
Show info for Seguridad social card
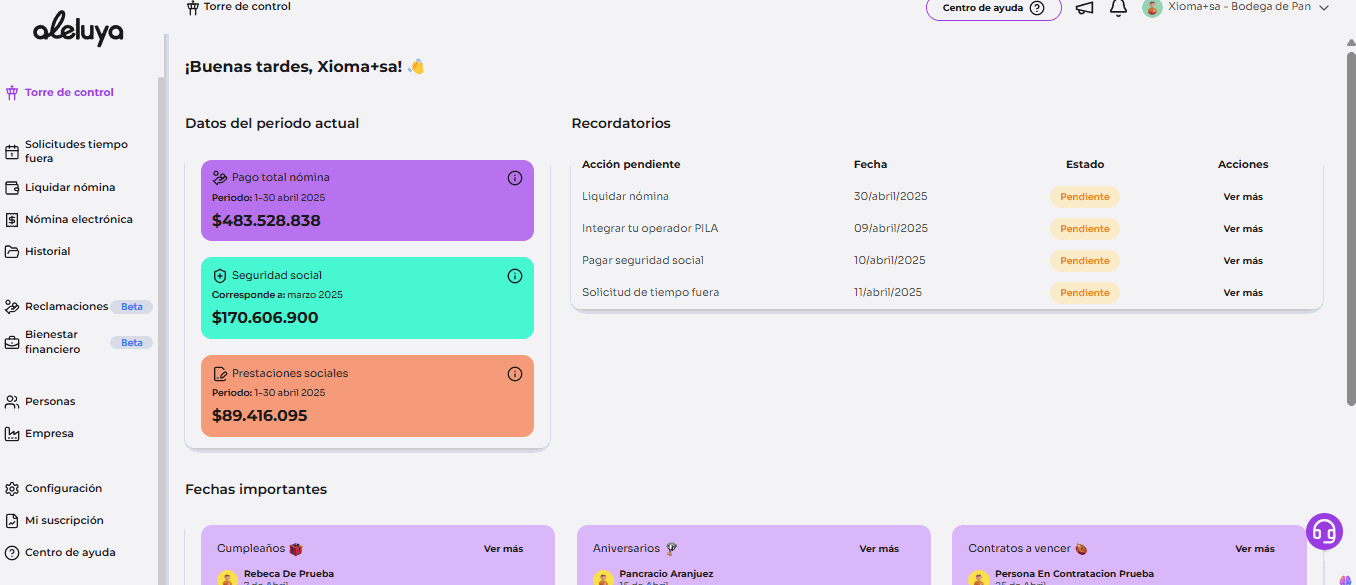[515, 276]
